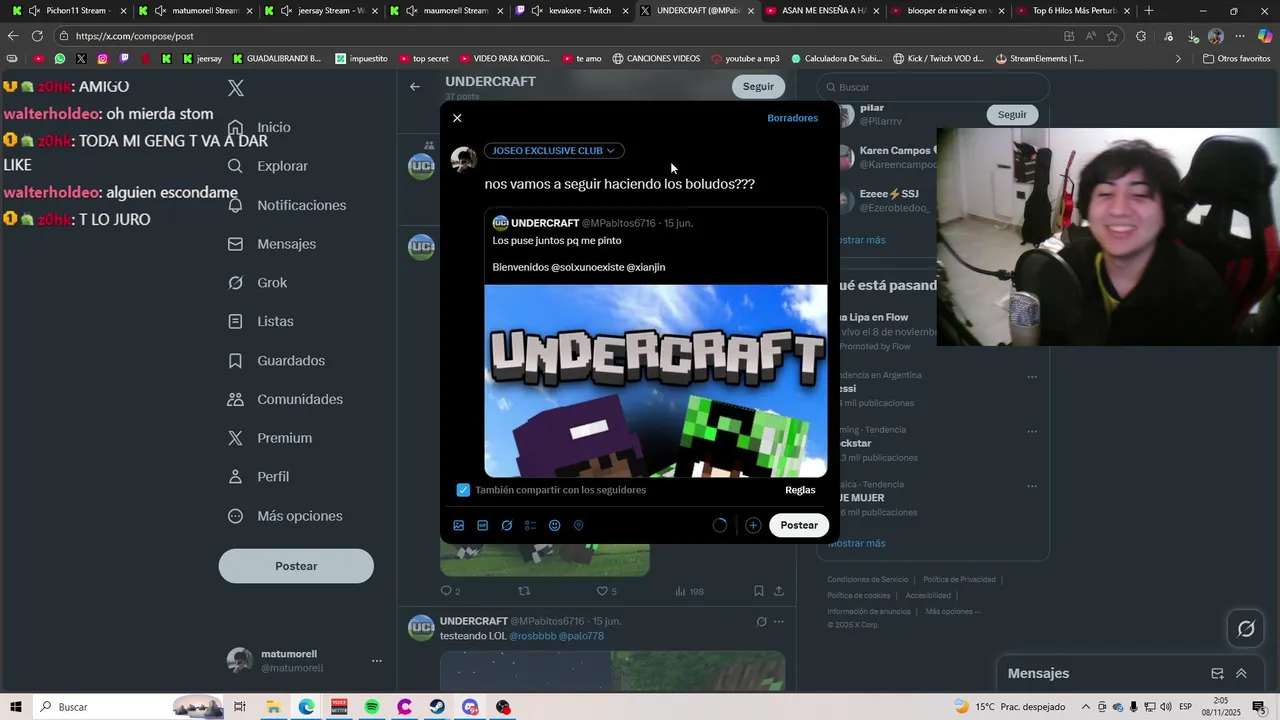Switch to the Pichon11 Stream tab
The image size is (1280, 720).
coord(70,11)
